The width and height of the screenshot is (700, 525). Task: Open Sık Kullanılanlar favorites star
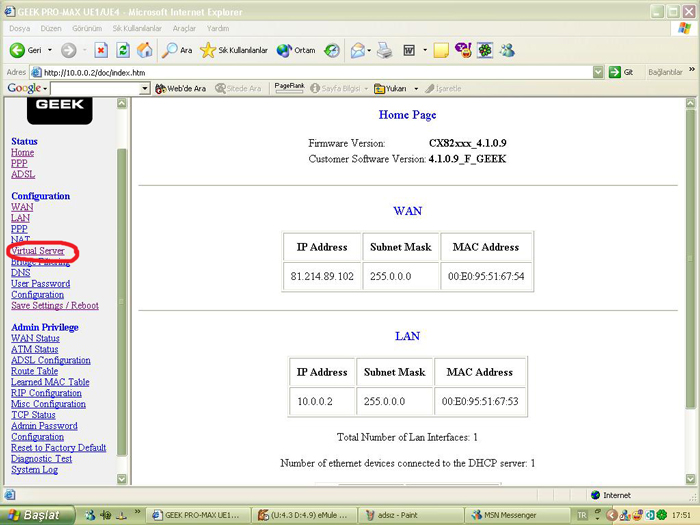coord(233,50)
